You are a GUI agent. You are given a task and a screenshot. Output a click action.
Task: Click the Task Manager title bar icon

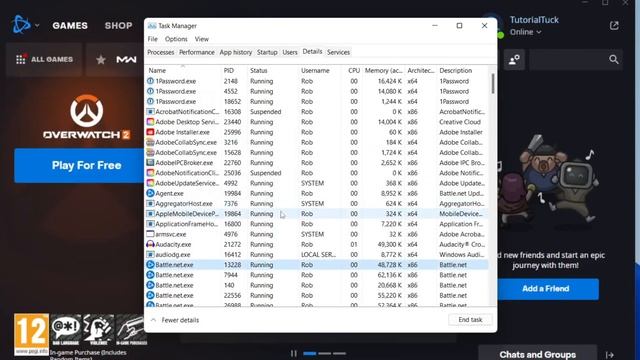coord(152,26)
